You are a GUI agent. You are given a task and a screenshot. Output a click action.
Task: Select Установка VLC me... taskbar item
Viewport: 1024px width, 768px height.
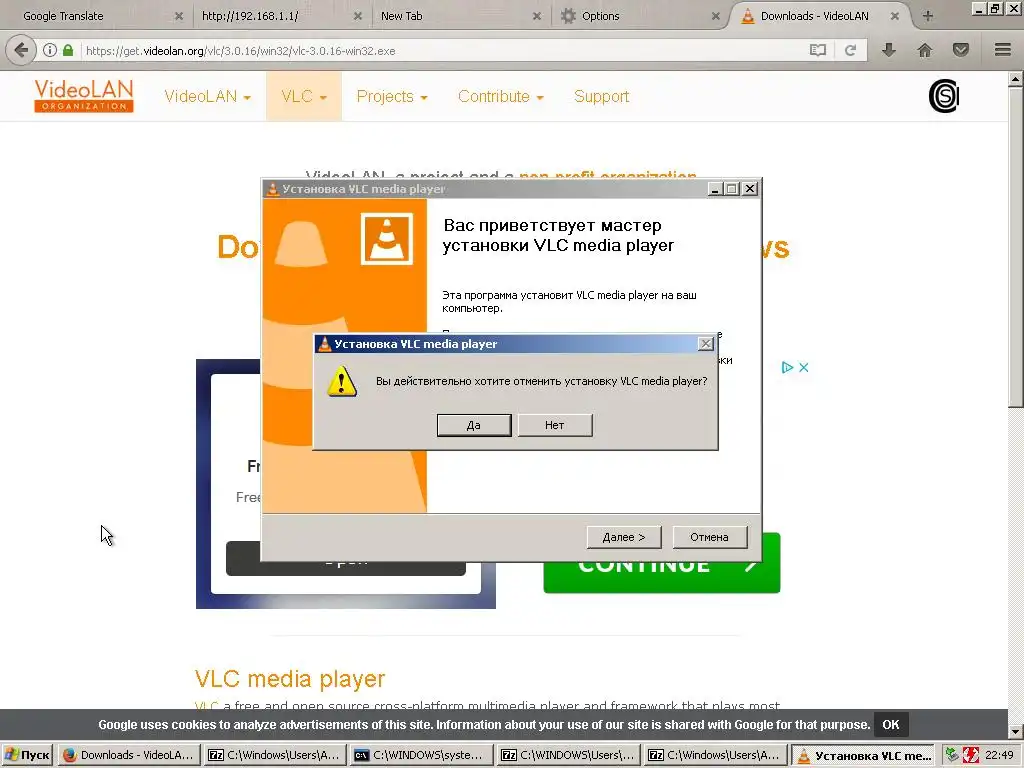[863, 755]
